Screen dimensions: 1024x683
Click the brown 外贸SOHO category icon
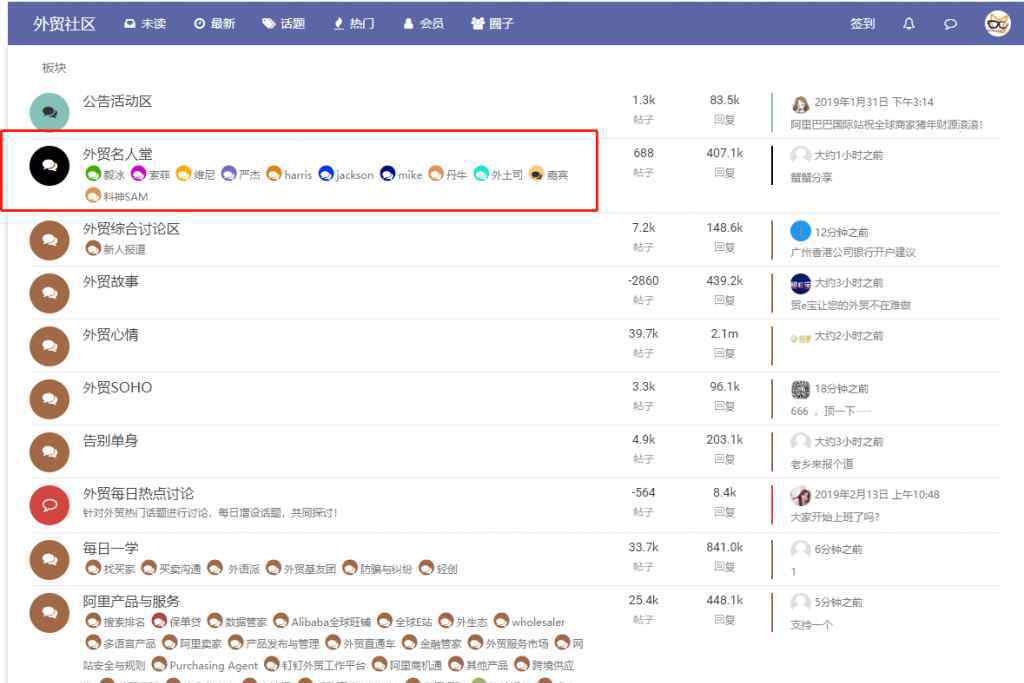coord(49,399)
